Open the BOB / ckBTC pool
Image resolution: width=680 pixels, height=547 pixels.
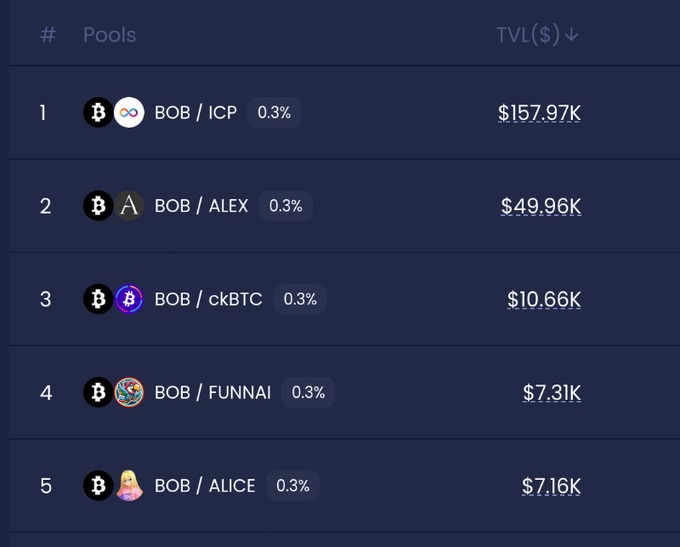click(208, 299)
